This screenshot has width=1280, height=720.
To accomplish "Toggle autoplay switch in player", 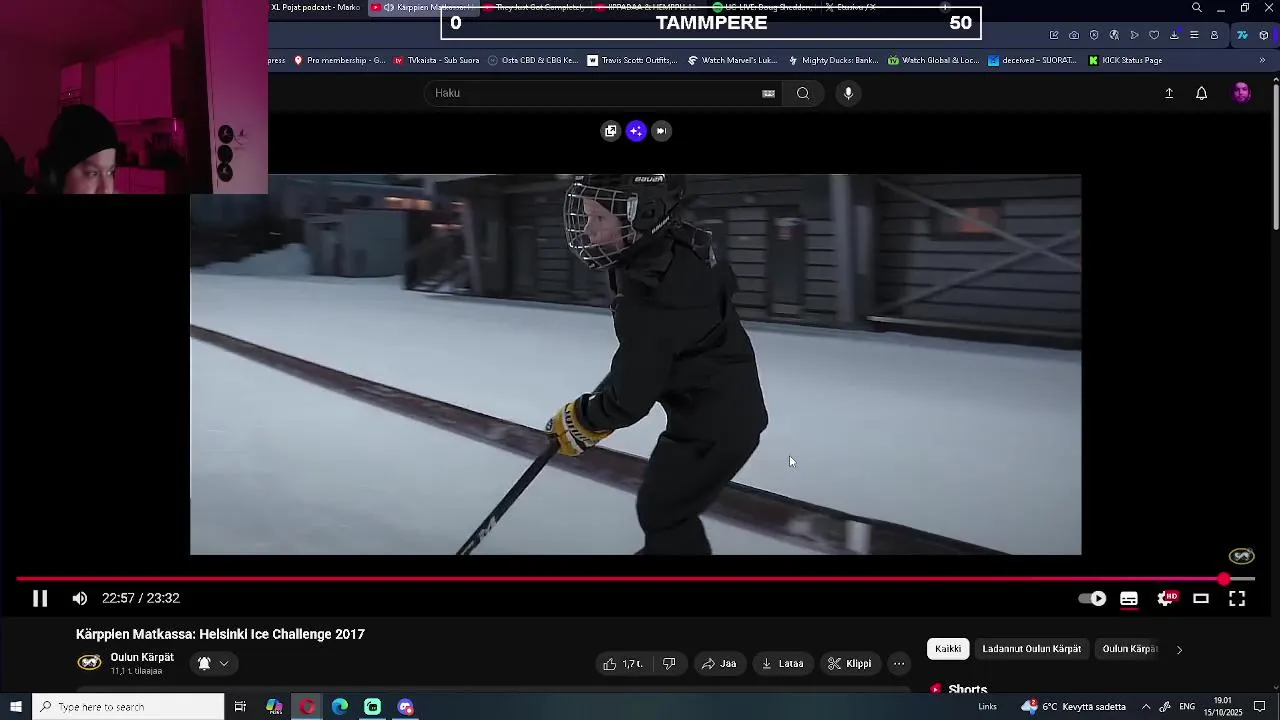I will (x=1093, y=598).
